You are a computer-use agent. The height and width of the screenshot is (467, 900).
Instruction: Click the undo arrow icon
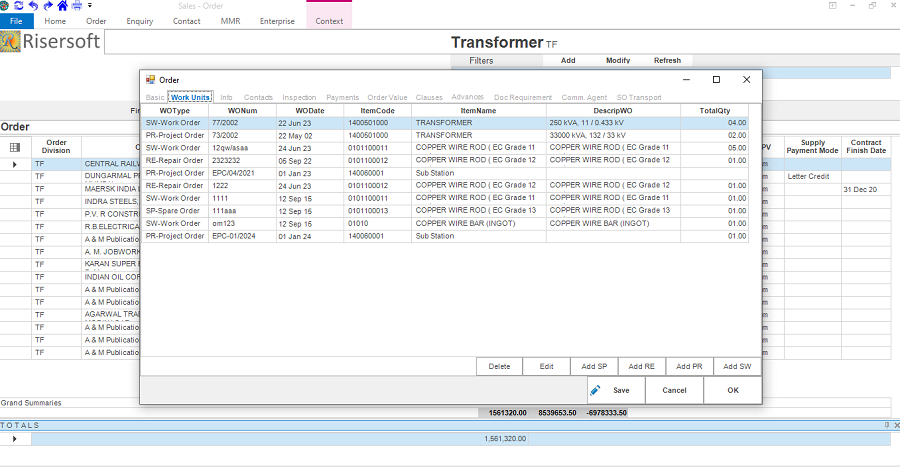[33, 6]
